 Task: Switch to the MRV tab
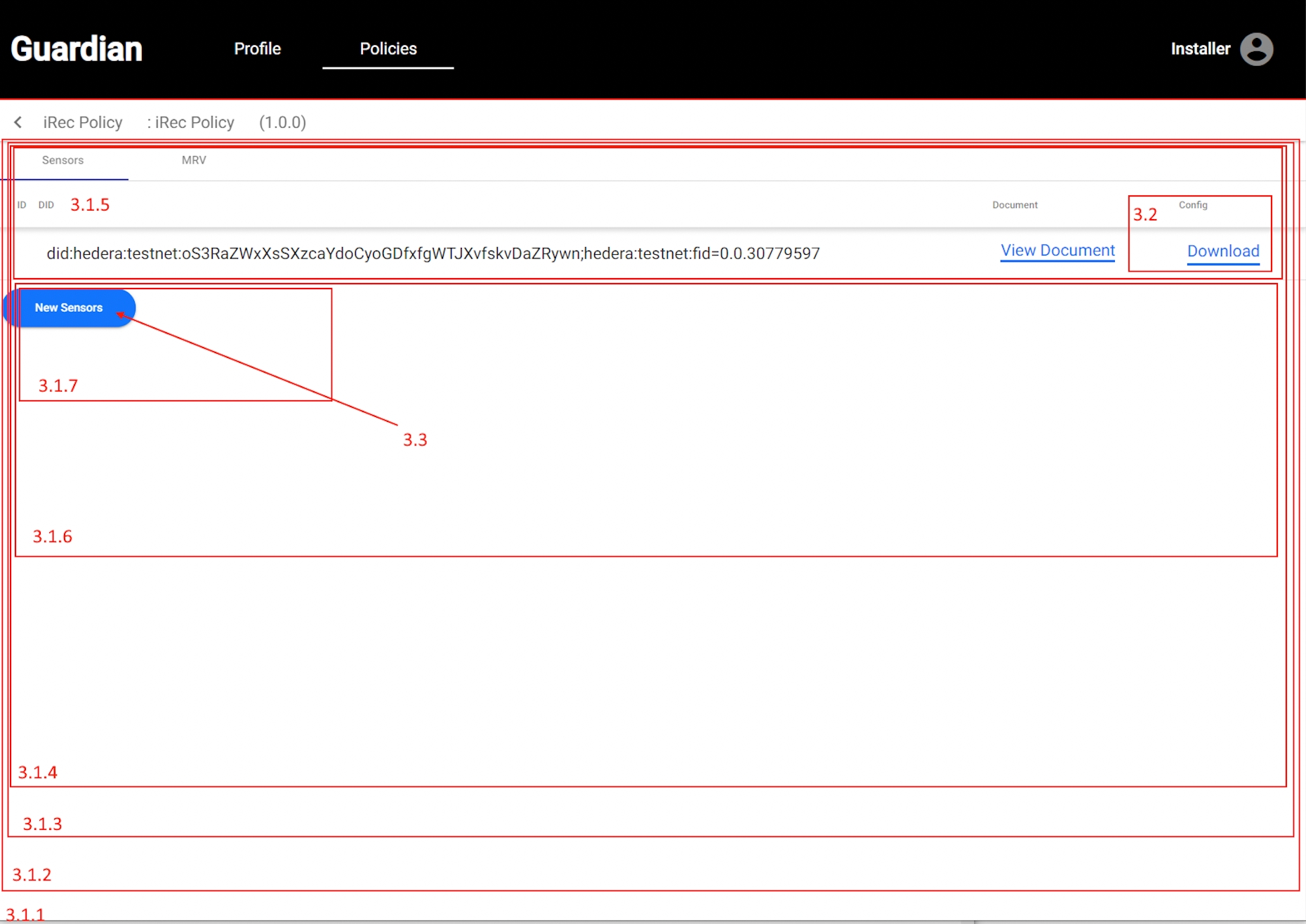pyautogui.click(x=194, y=160)
